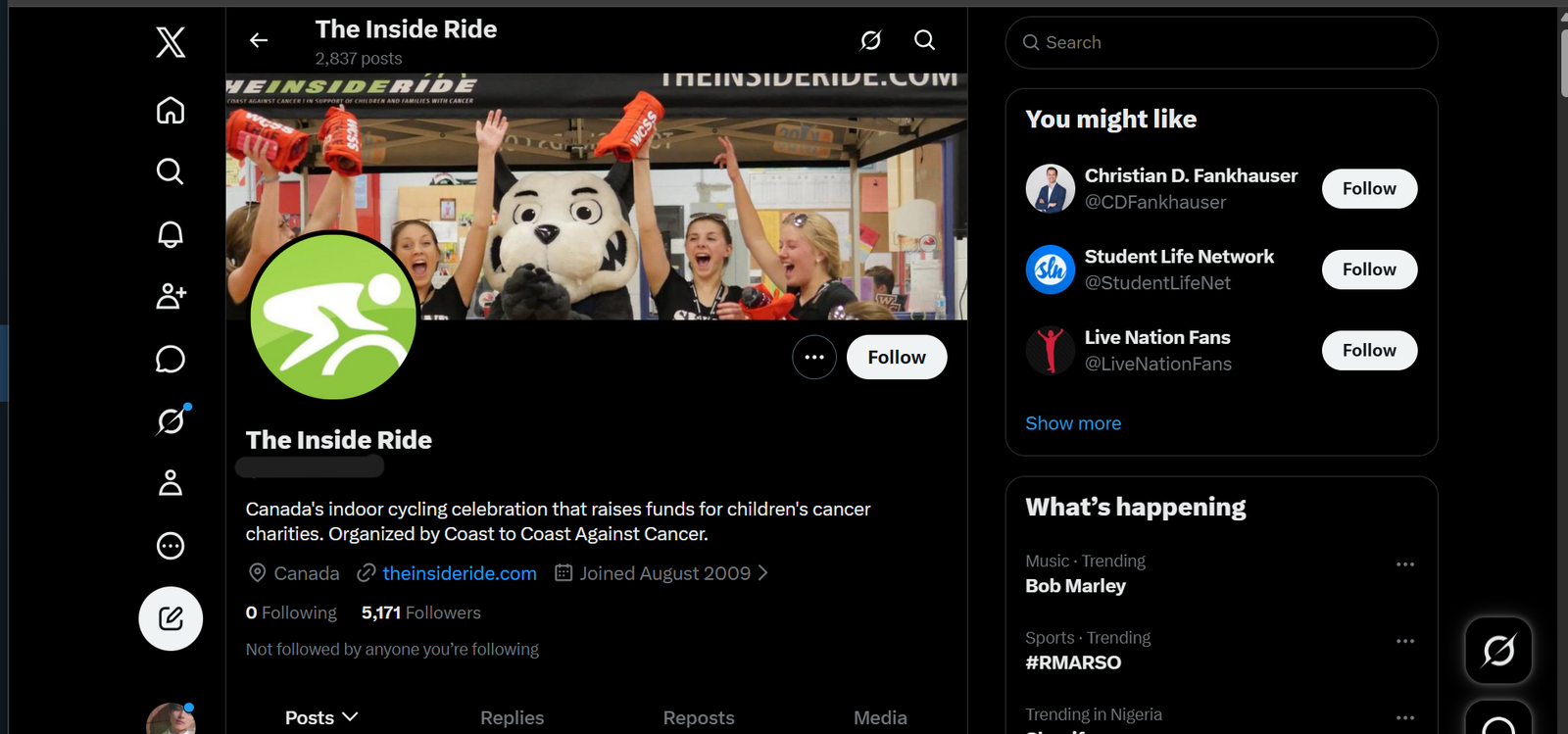1568x734 pixels.
Task: Open the follow-people icon in sidebar
Action: point(171,296)
